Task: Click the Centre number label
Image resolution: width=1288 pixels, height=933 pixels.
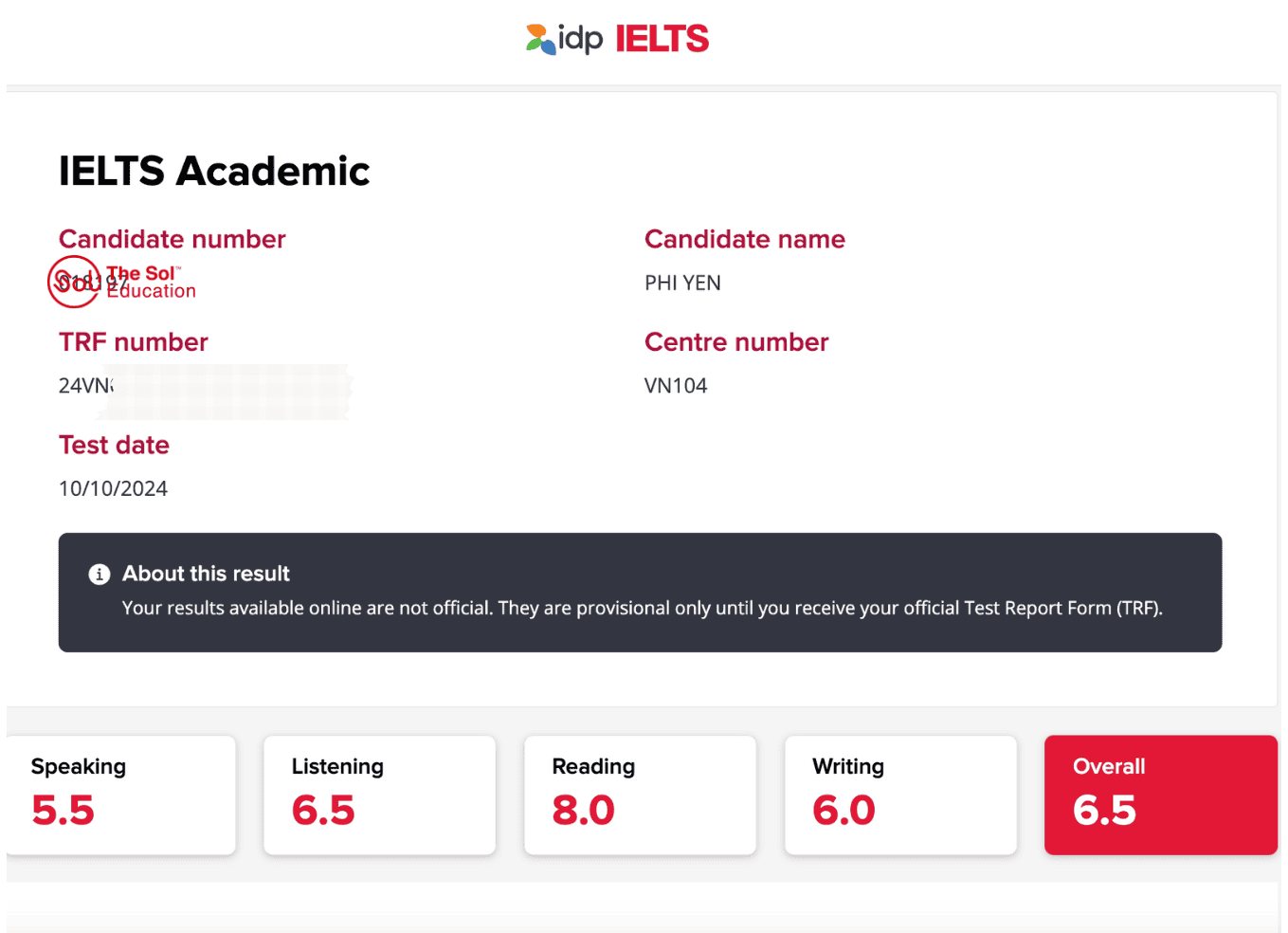Action: click(736, 342)
